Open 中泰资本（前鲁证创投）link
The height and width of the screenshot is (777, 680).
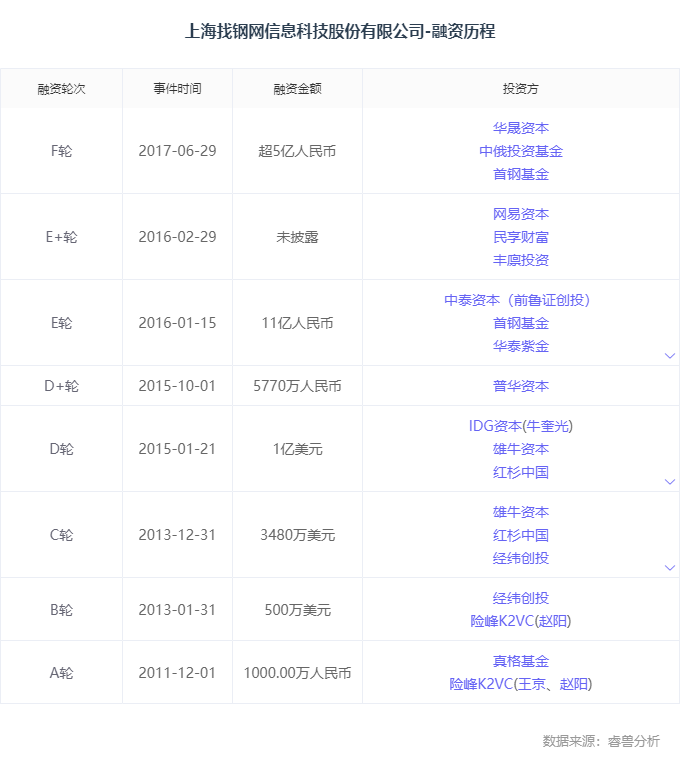coord(517,300)
